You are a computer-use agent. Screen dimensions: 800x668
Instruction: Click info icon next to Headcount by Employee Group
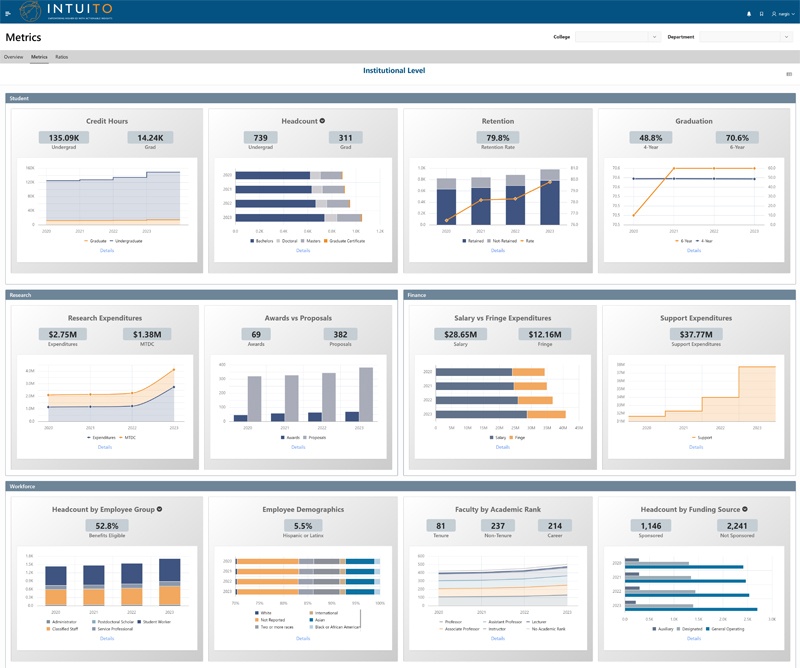click(160, 509)
